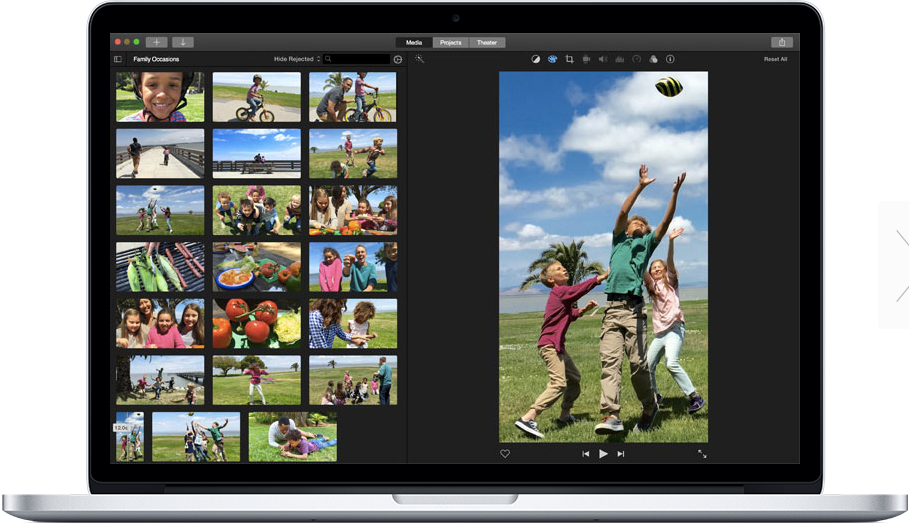Switch to the Media tab
Screen dimensions: 909x523
(x=414, y=42)
